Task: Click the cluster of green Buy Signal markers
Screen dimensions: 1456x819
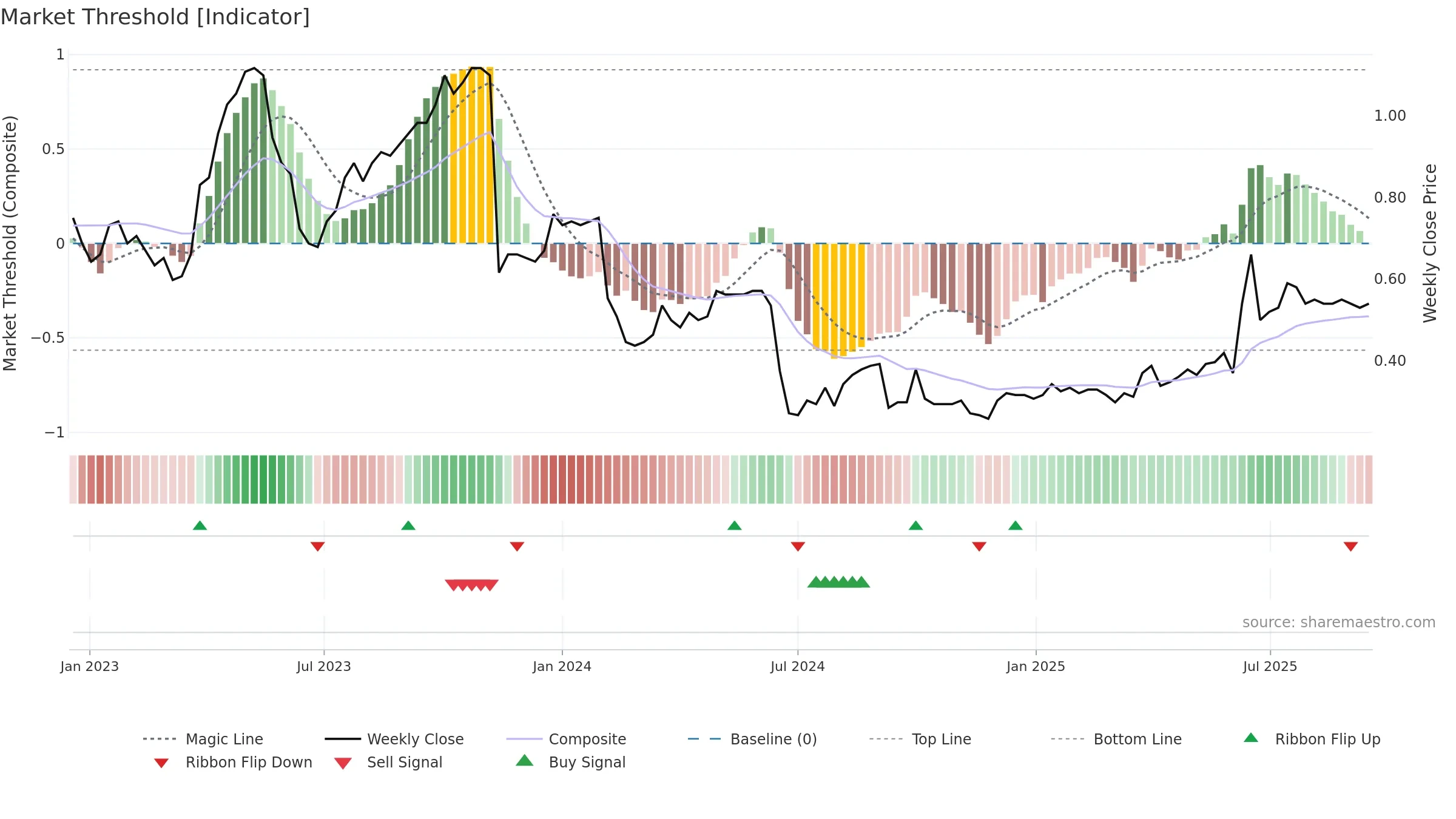Action: pos(838,582)
